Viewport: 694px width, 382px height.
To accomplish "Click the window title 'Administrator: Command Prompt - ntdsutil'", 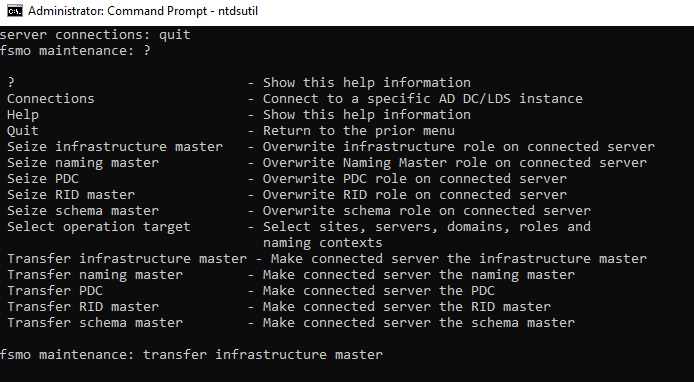I will pos(143,11).
